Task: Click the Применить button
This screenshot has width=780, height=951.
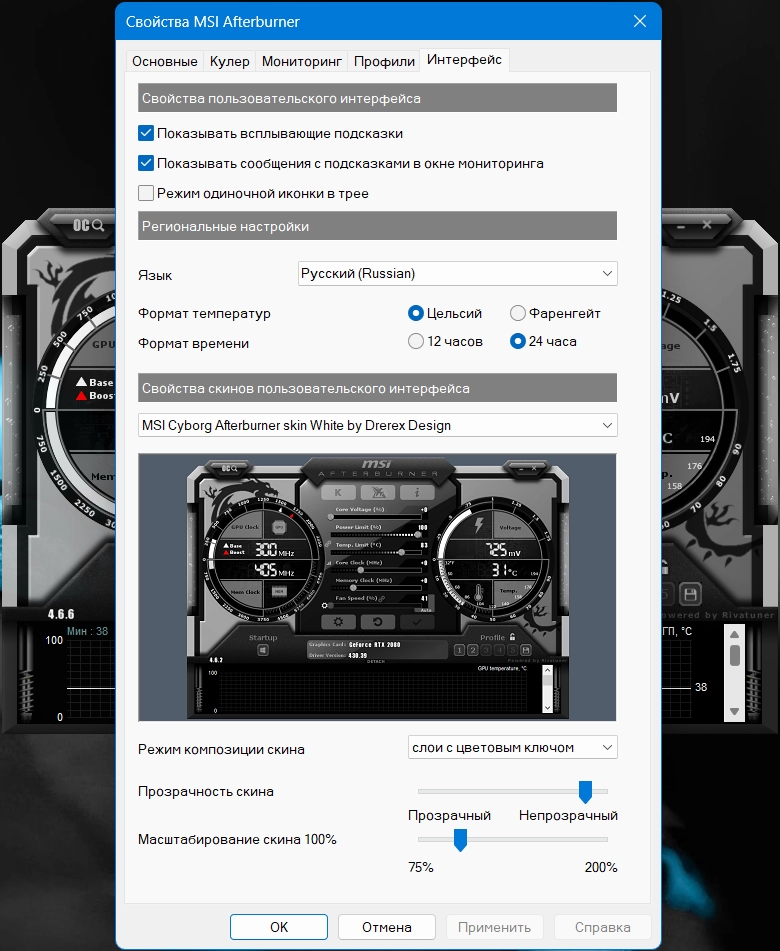Action: click(494, 927)
